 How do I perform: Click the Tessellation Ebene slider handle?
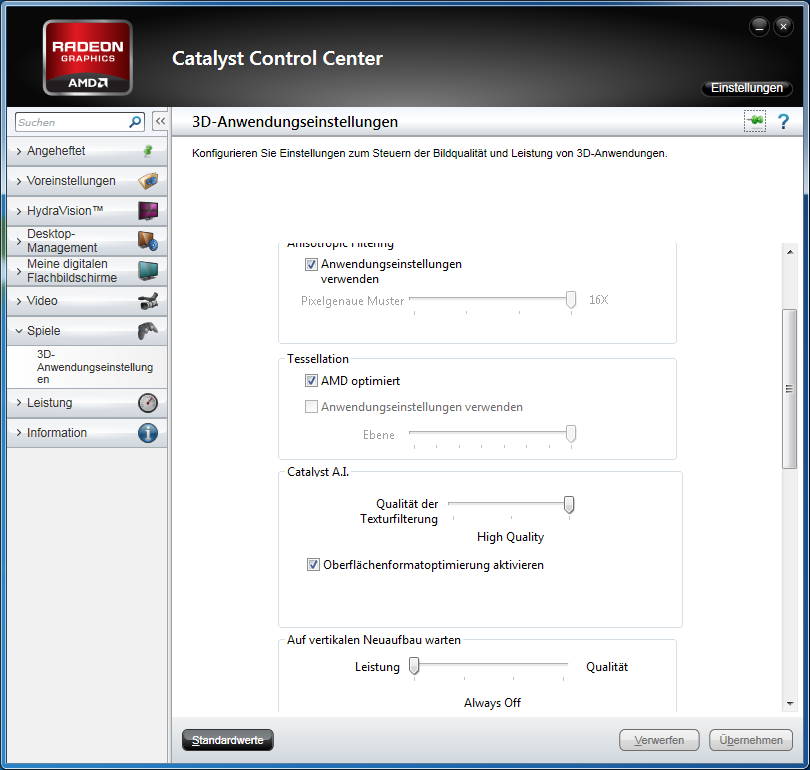(571, 434)
